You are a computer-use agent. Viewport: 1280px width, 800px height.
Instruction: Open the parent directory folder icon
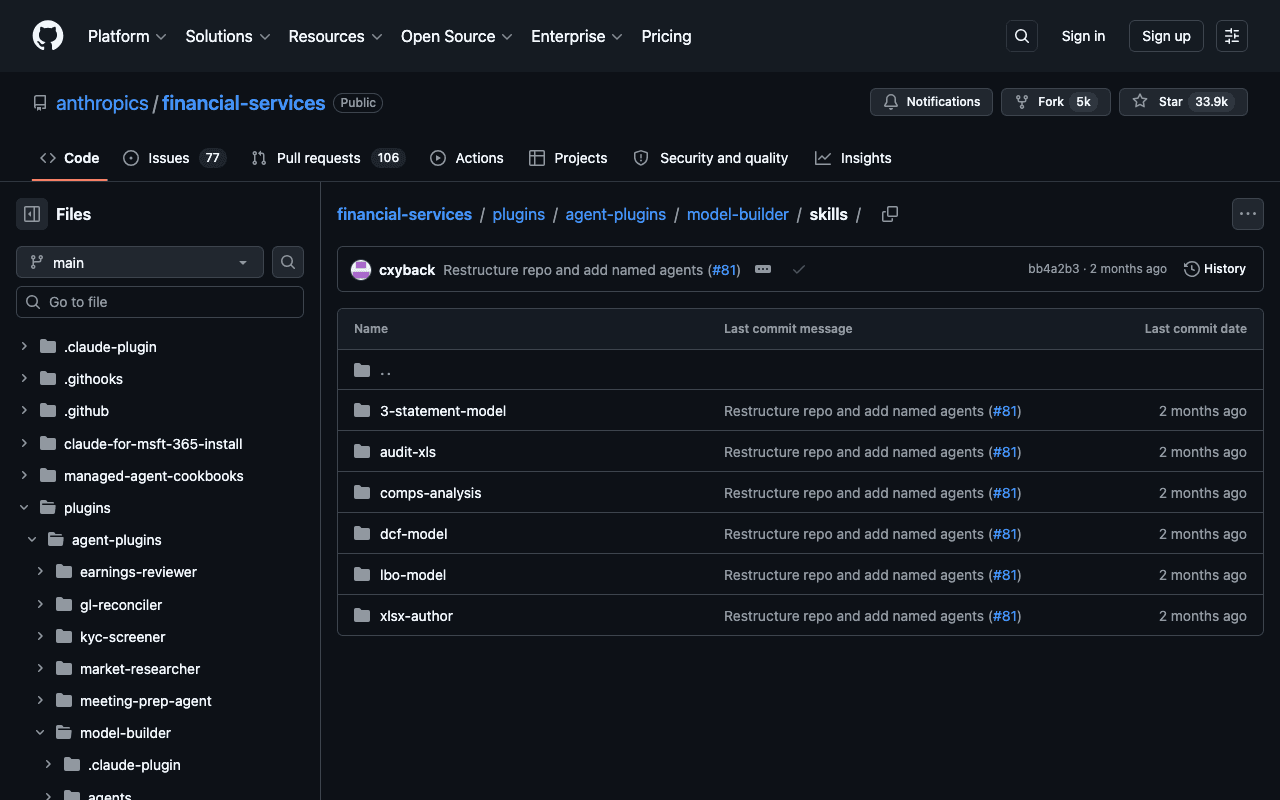tap(362, 370)
